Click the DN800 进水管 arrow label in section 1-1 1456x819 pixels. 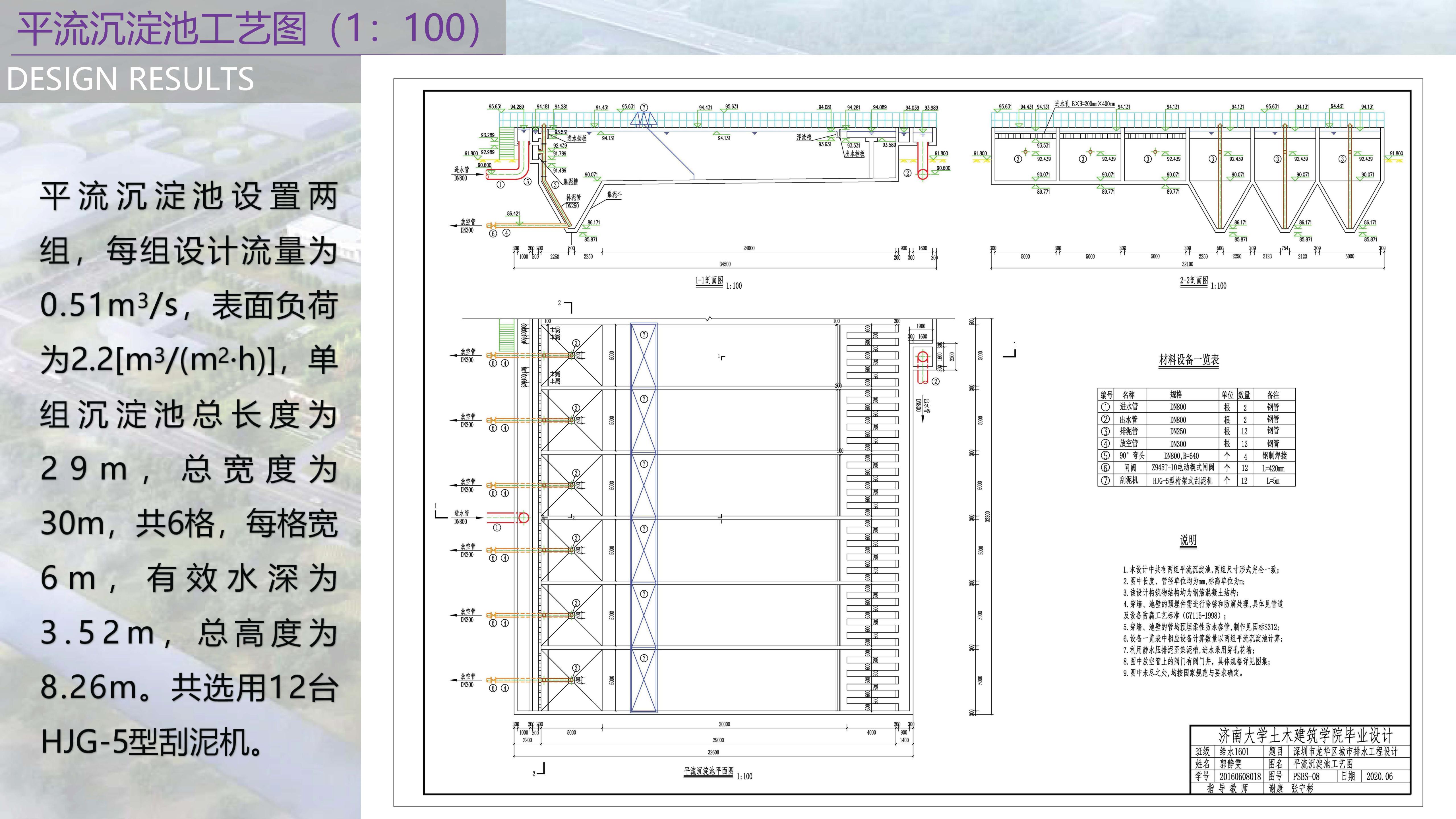461,173
